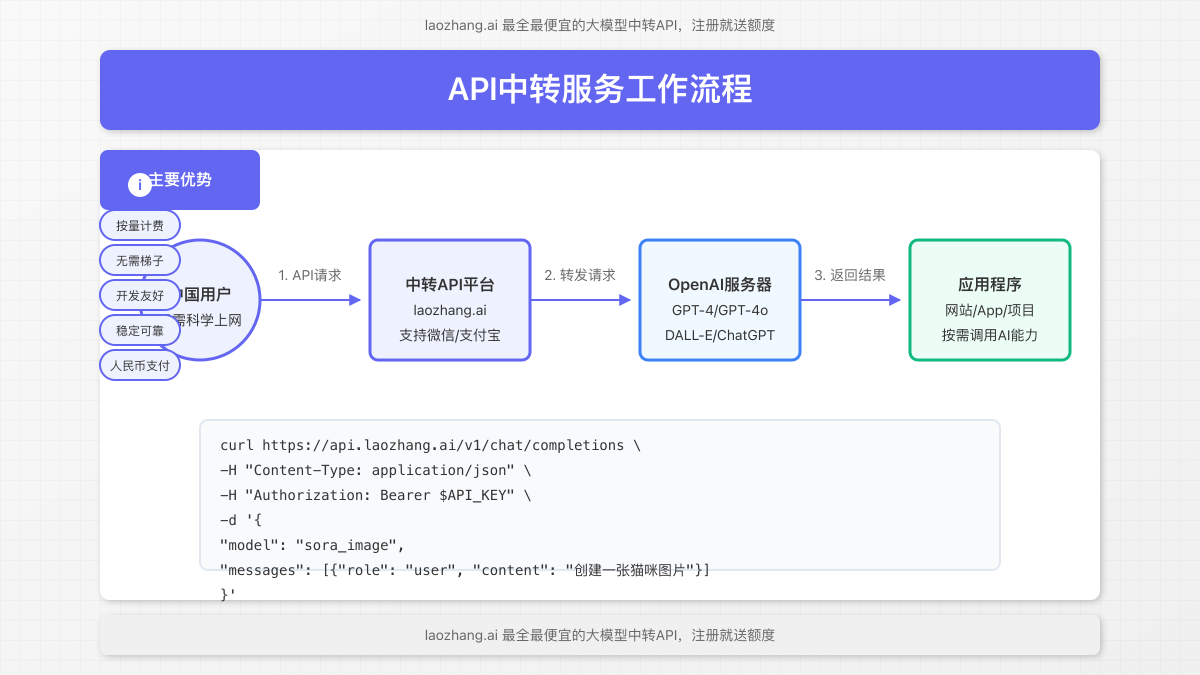Screen dimensions: 1200x675
Task: Select the 开发友好 pill
Action: click(x=140, y=295)
